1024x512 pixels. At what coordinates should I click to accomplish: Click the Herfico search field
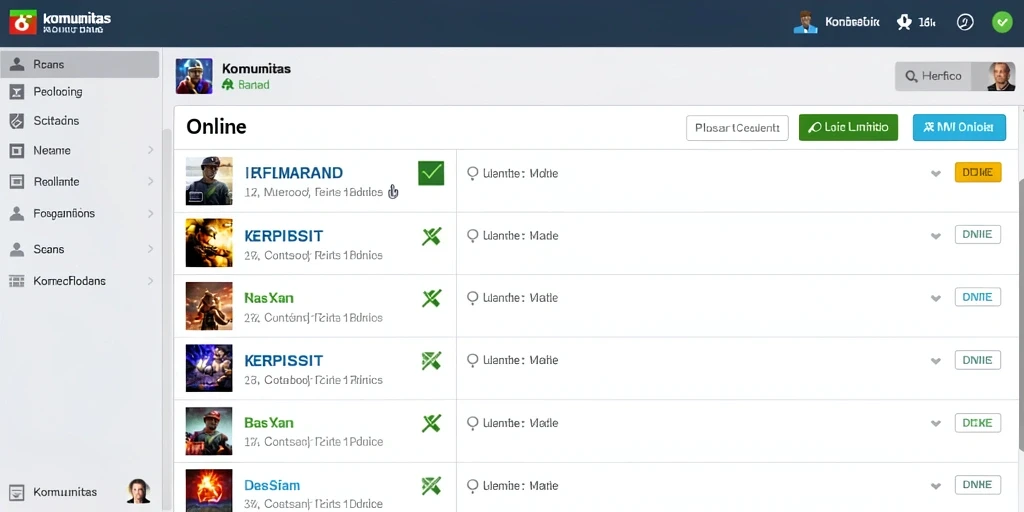coord(933,76)
